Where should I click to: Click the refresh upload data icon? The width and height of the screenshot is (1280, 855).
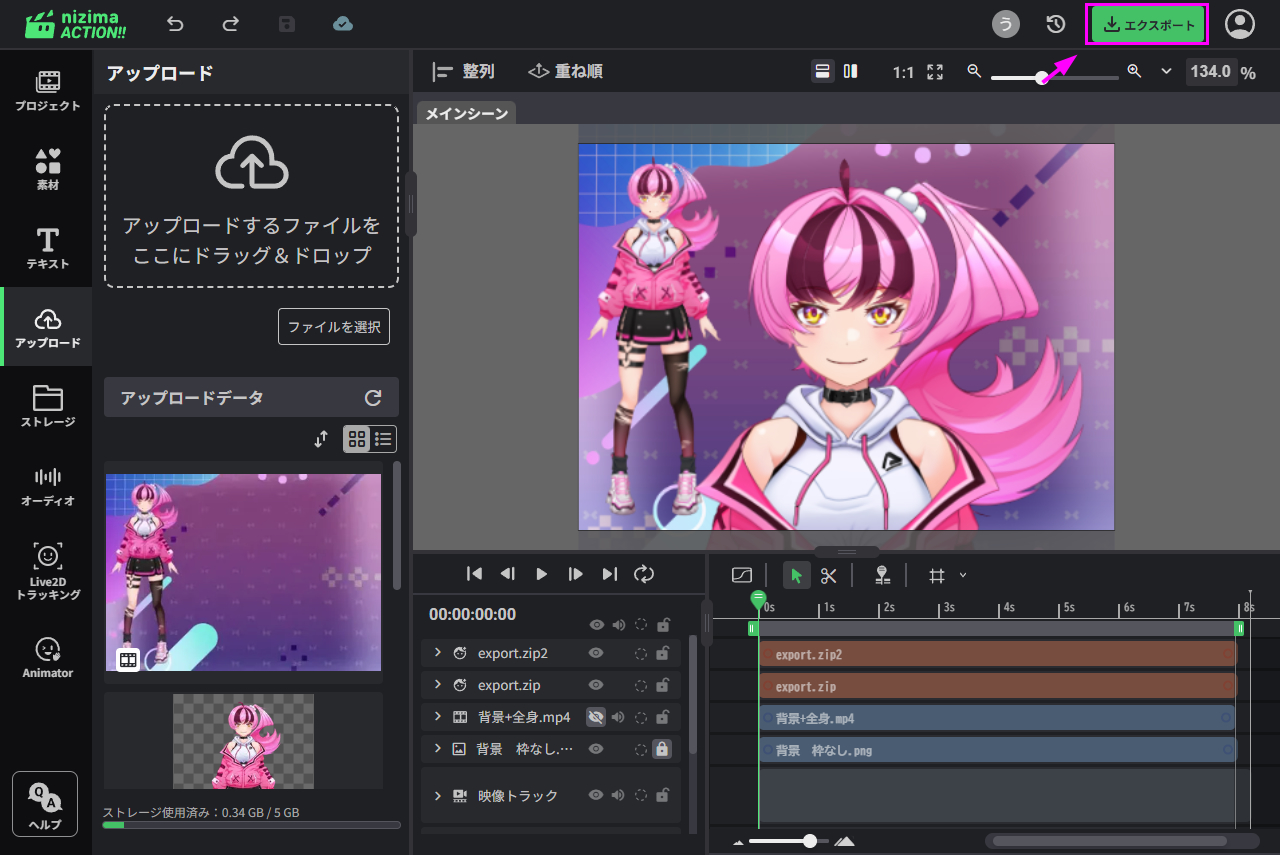[373, 398]
